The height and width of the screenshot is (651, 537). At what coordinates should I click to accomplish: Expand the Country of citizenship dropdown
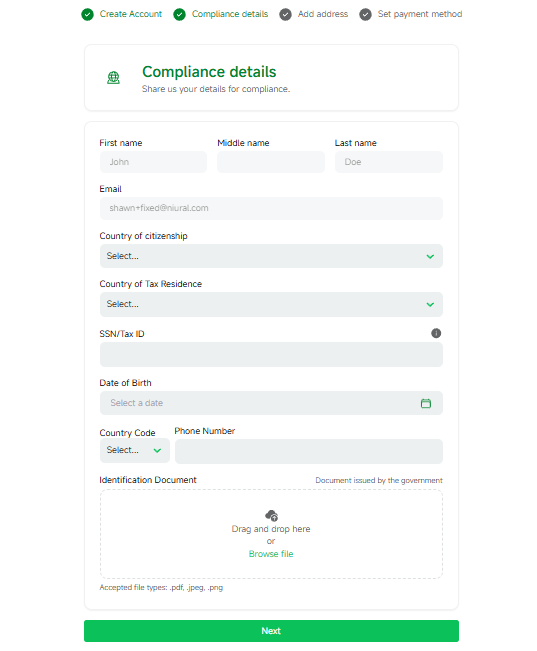(271, 256)
